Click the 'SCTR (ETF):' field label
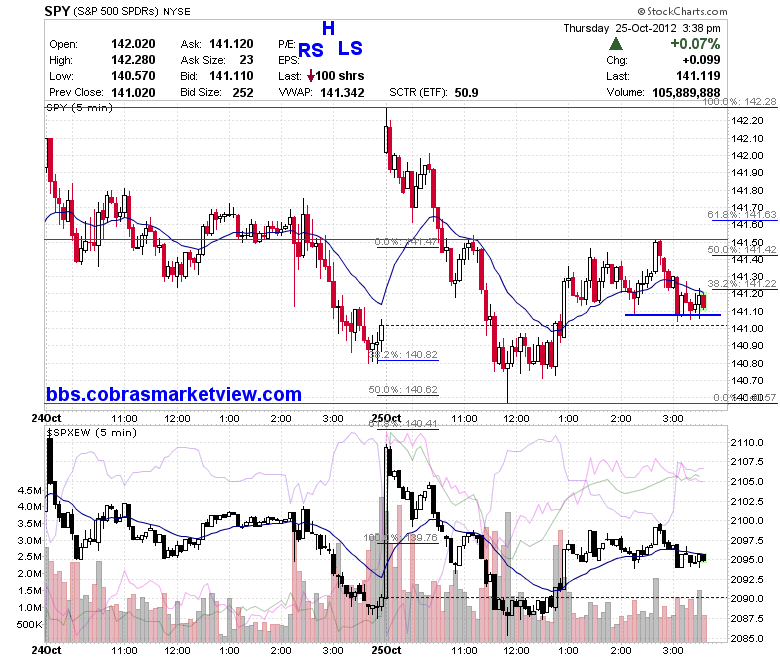 click(418, 93)
